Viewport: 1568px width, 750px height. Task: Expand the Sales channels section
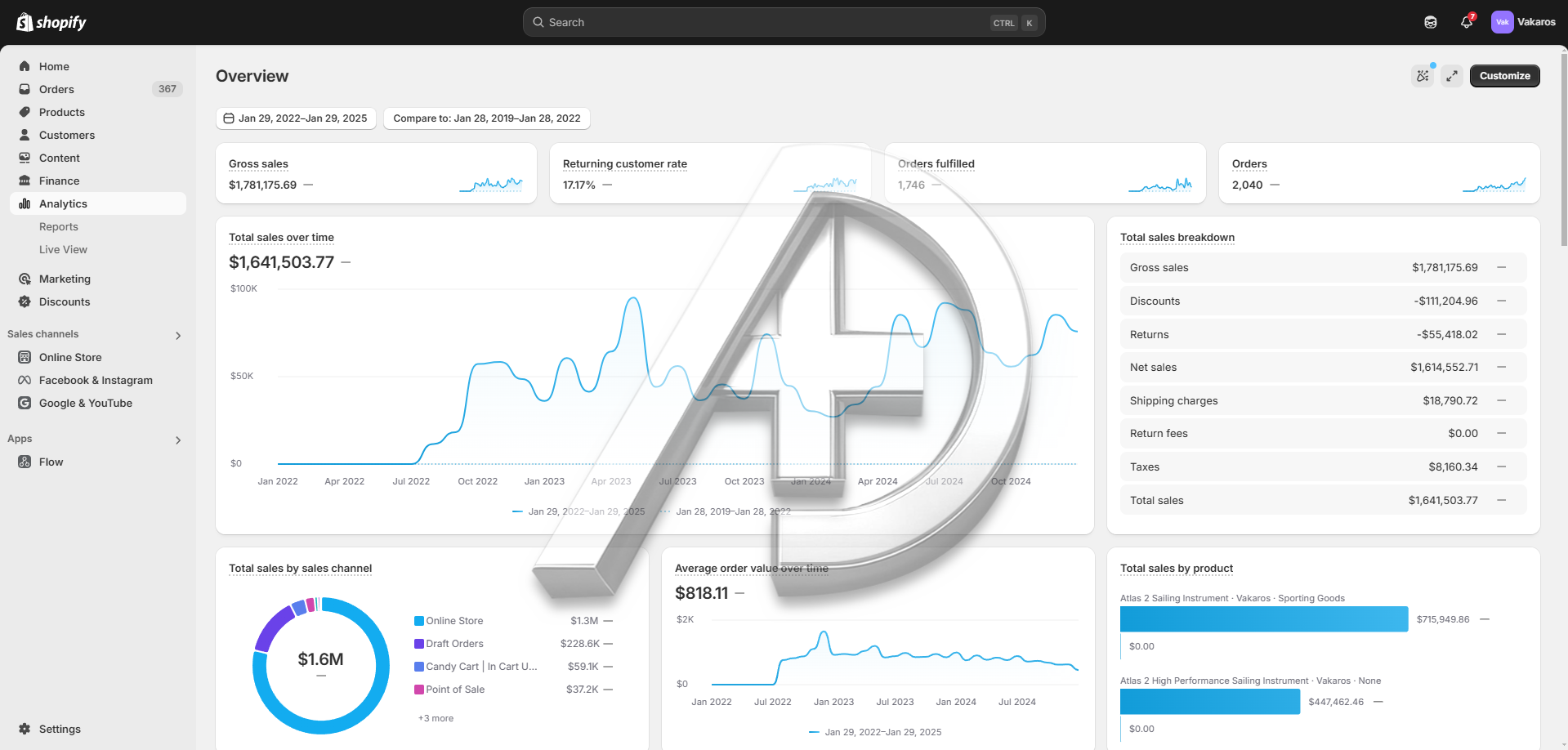coord(178,335)
